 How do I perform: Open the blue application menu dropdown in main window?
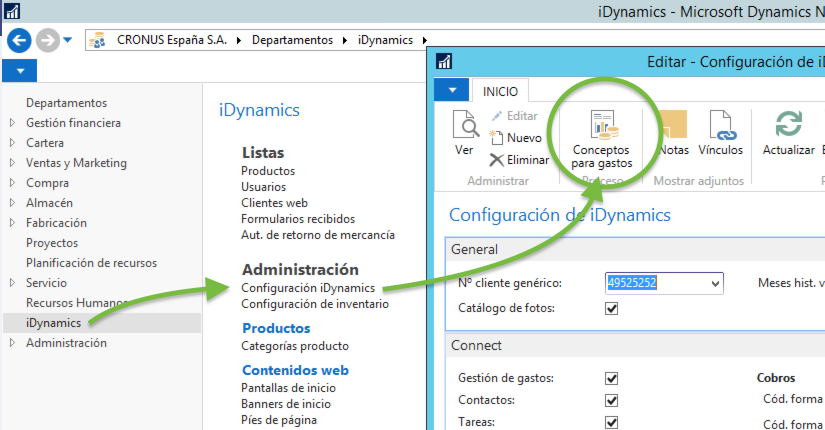pos(19,71)
